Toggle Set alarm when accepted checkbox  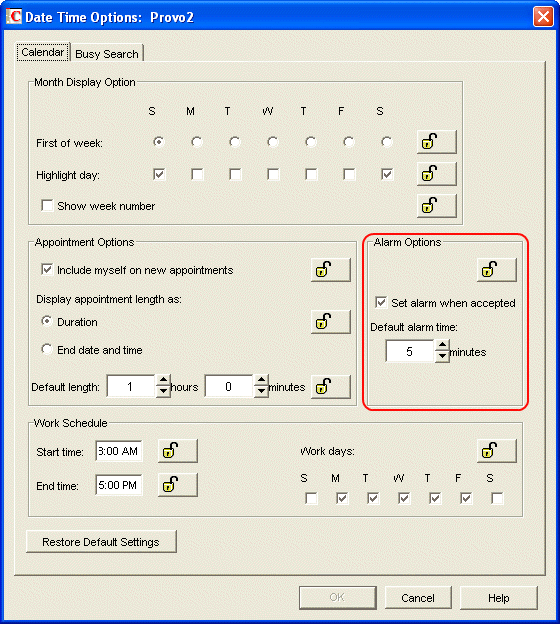[381, 302]
